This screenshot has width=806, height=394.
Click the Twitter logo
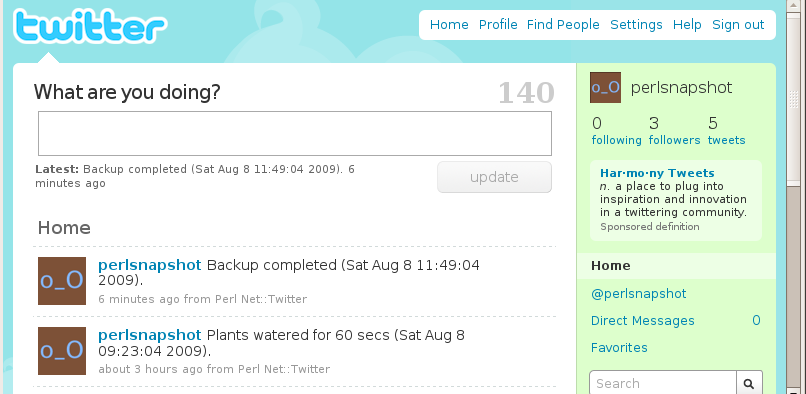(90, 26)
